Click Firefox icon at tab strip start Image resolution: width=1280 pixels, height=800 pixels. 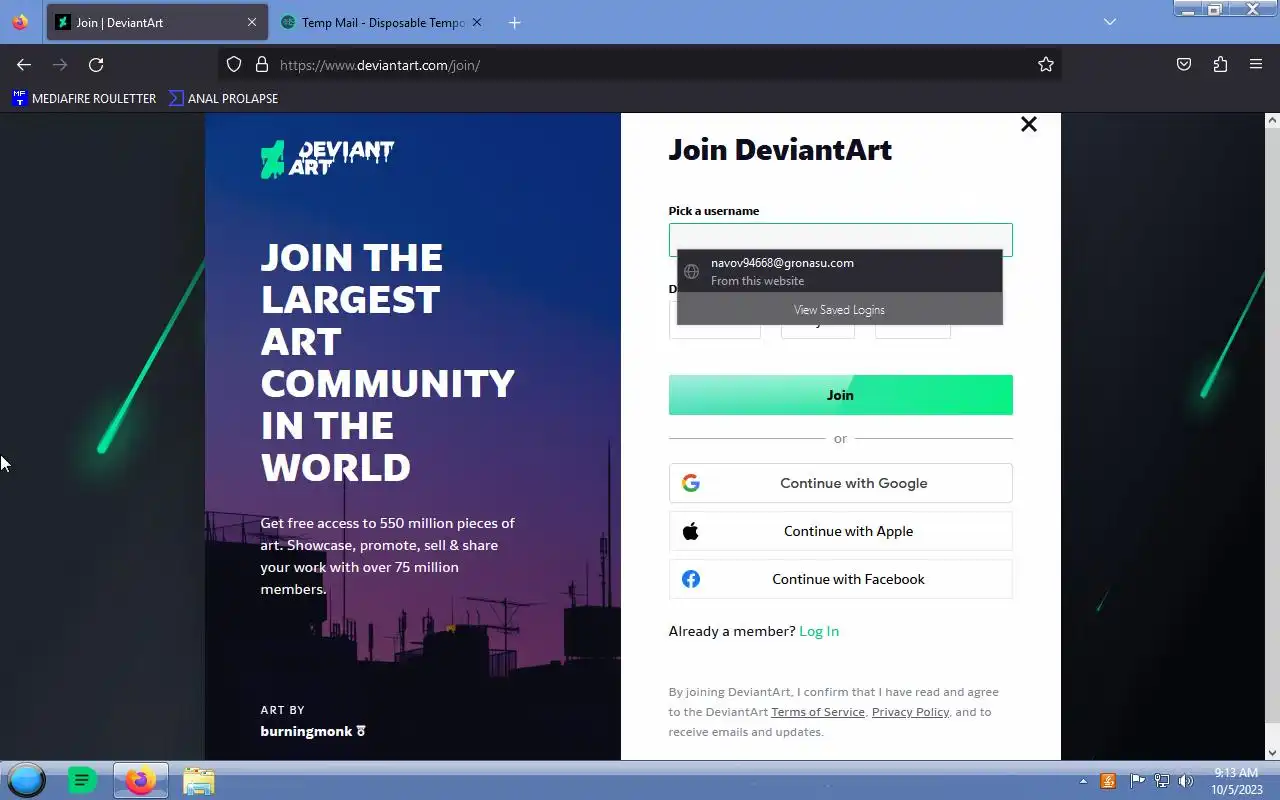20,22
